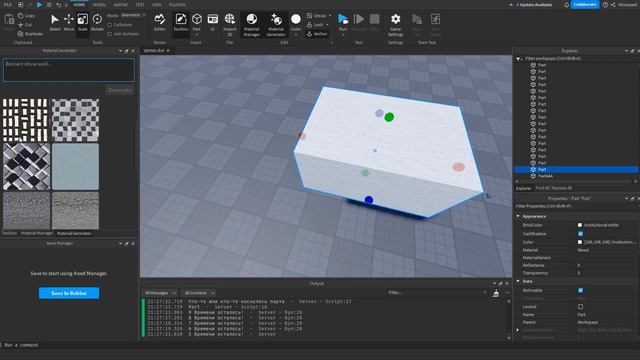Clear output with the broom icon

tap(496, 293)
